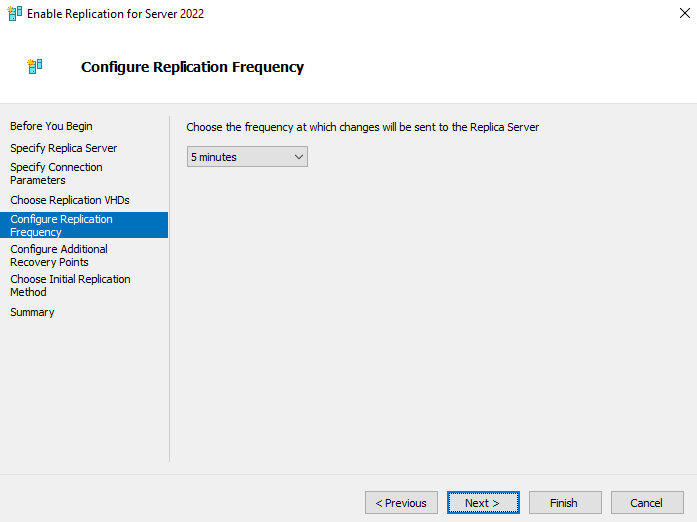Screen dimensions: 697x522
Task: Go to the Before You Begin step
Action: click(51, 126)
